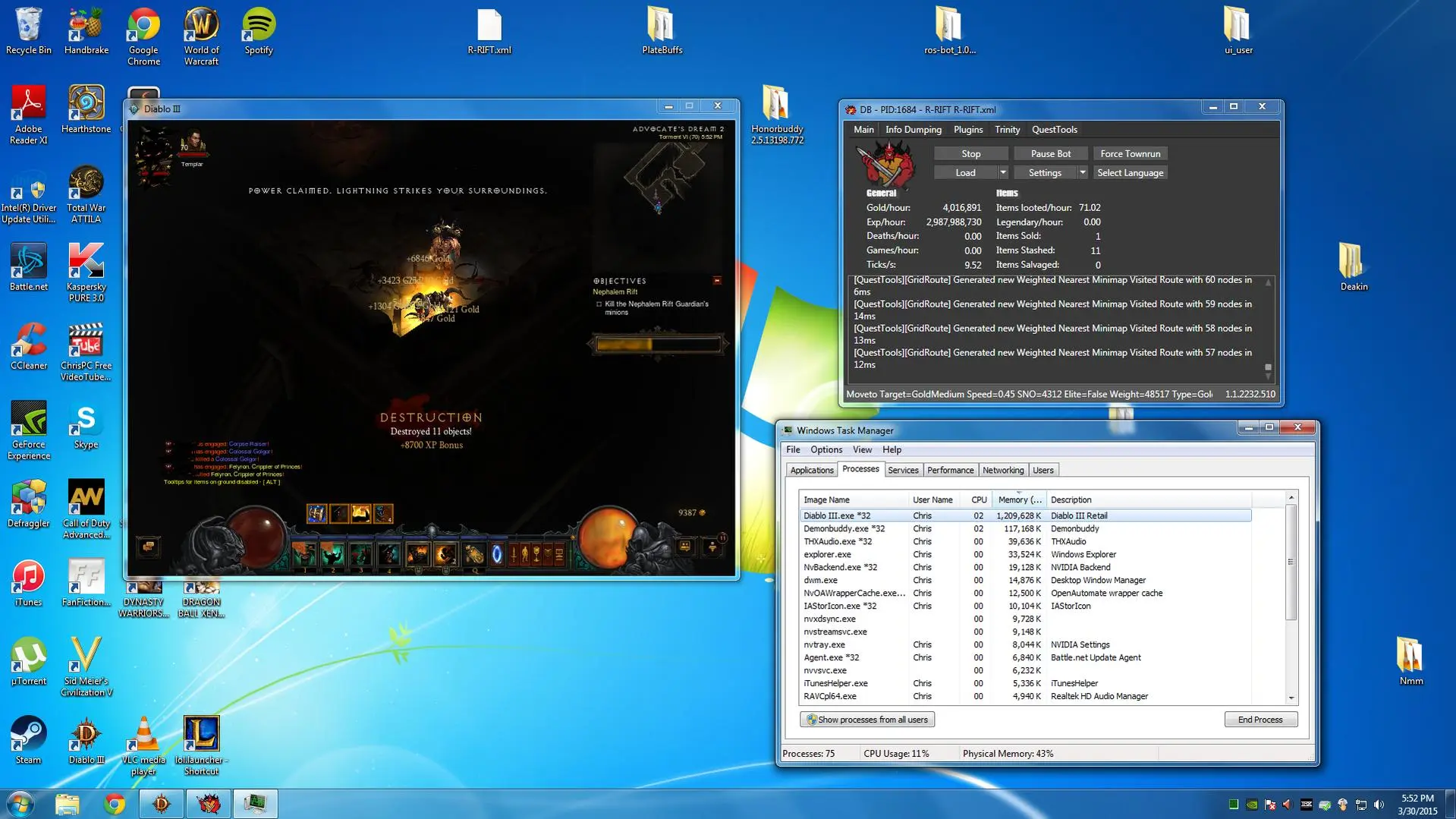Click the Google Chrome taskbar icon
The image size is (1456, 819).
115,803
